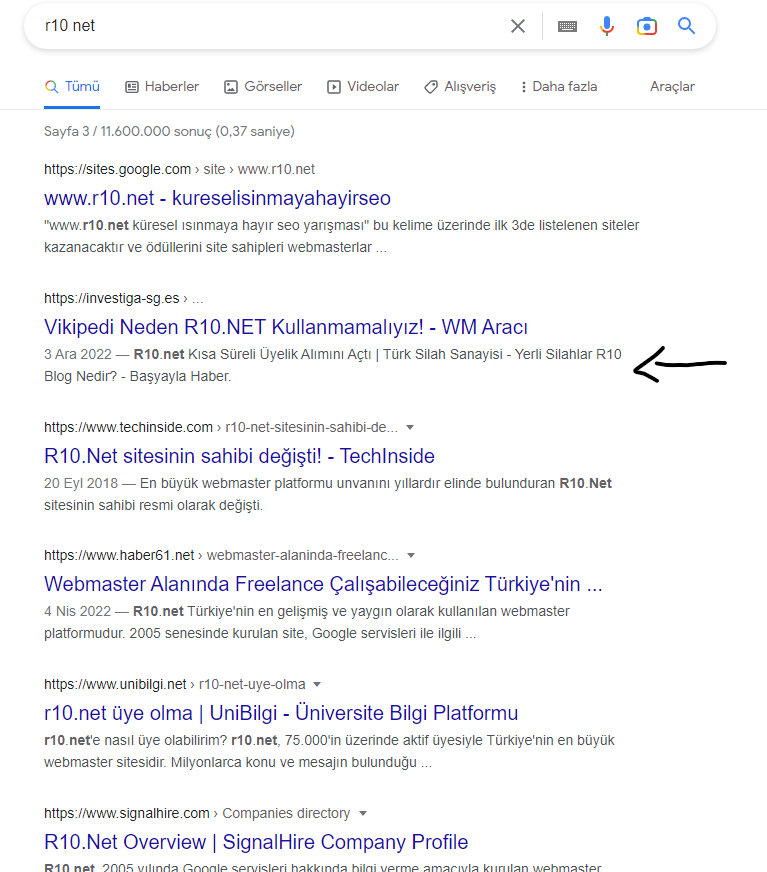Select the Tümü tab
Viewport: 767px width, 872px height.
pyautogui.click(x=72, y=87)
